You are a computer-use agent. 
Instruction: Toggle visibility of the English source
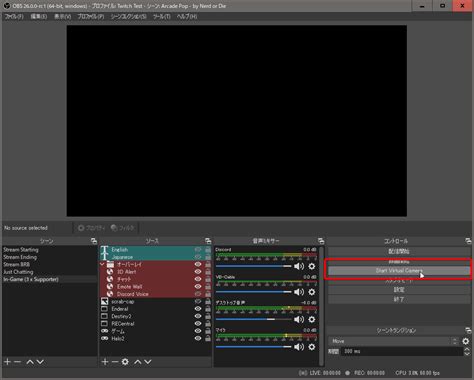coord(198,250)
